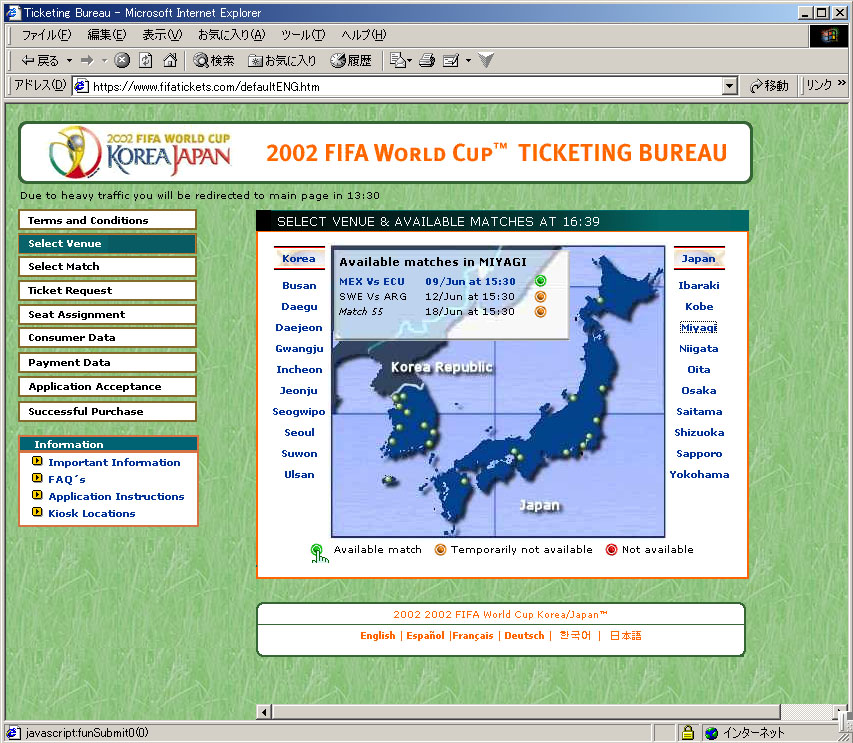The width and height of the screenshot is (853, 743).
Task: Open the Help (ヘルプ) menu
Action: (363, 35)
